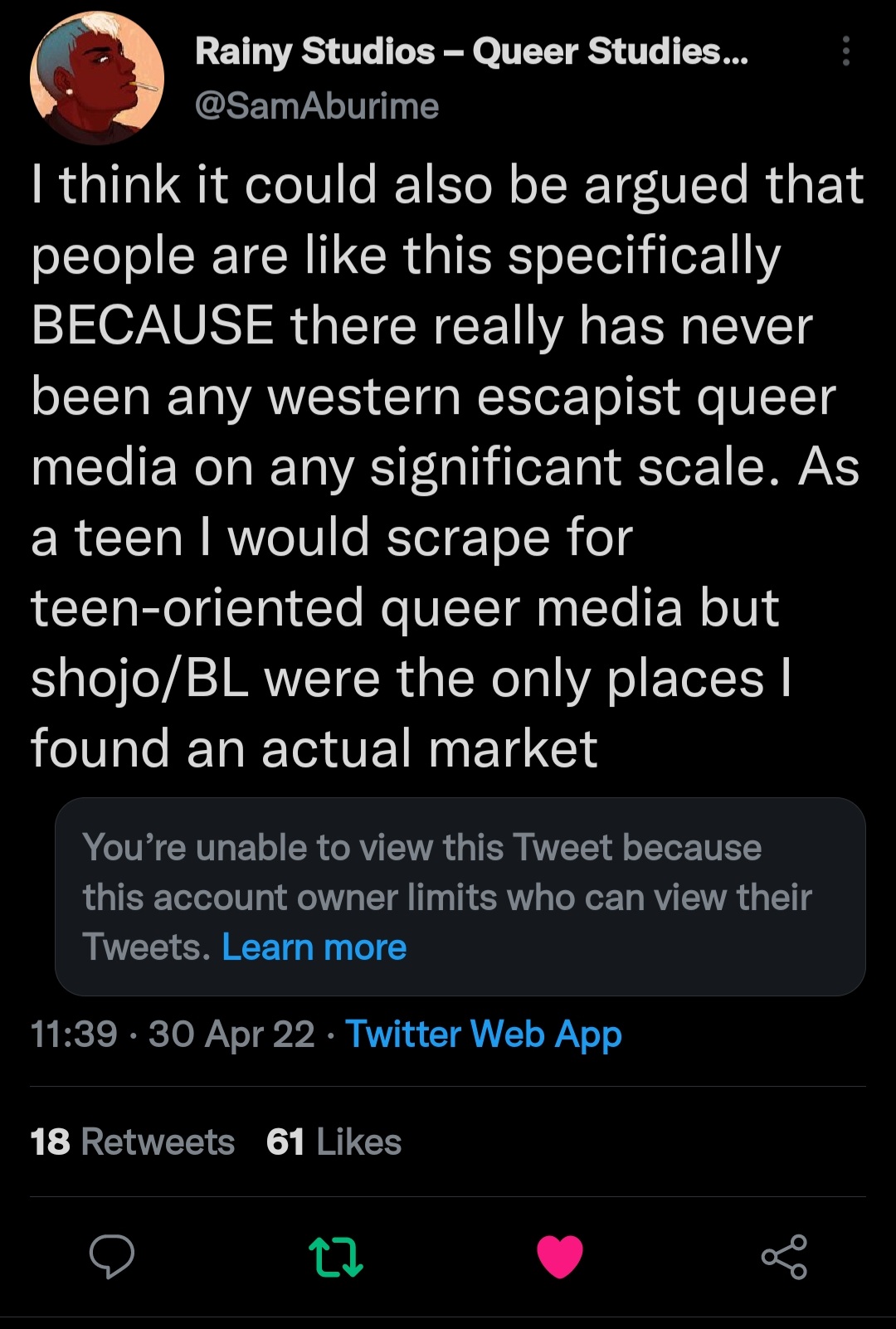Click the @SamAburime handle
The width and height of the screenshot is (896, 1329).
317,106
